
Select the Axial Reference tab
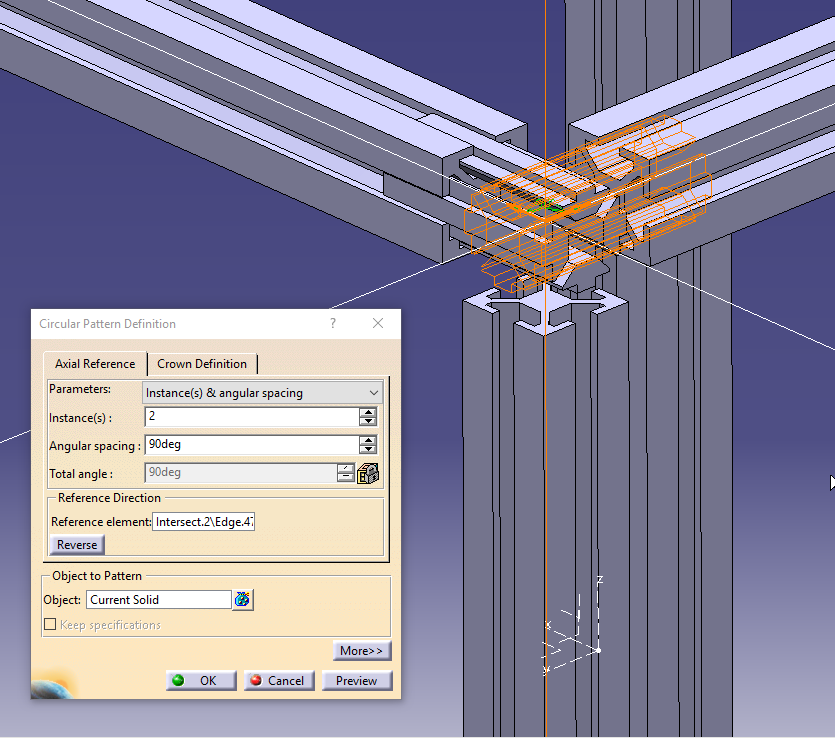[95, 364]
